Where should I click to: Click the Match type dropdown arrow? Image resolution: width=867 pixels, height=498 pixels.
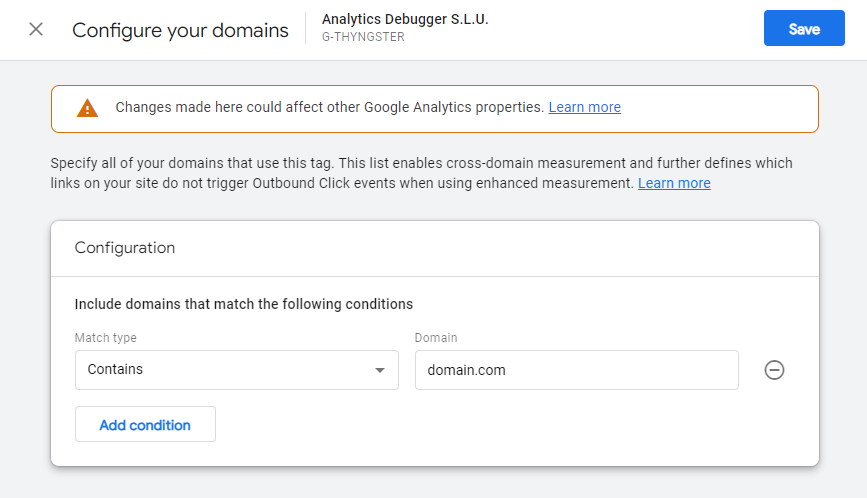(379, 370)
